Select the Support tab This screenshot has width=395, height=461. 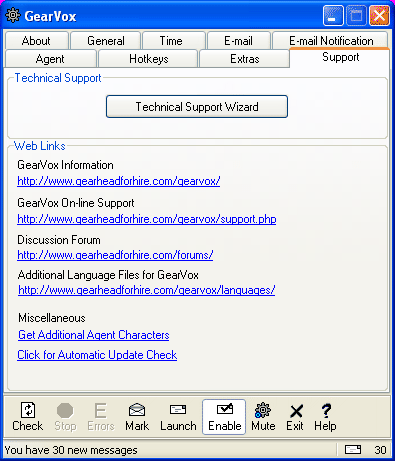(x=340, y=57)
